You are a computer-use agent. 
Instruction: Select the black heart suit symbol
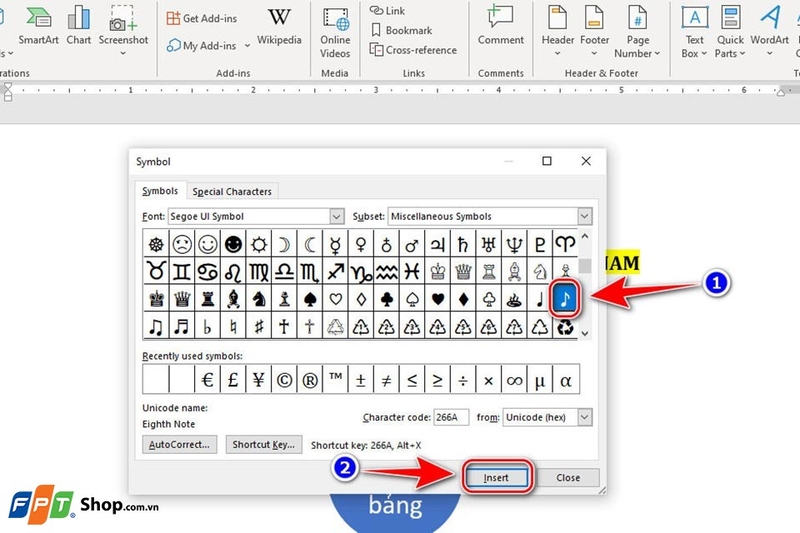pos(437,299)
